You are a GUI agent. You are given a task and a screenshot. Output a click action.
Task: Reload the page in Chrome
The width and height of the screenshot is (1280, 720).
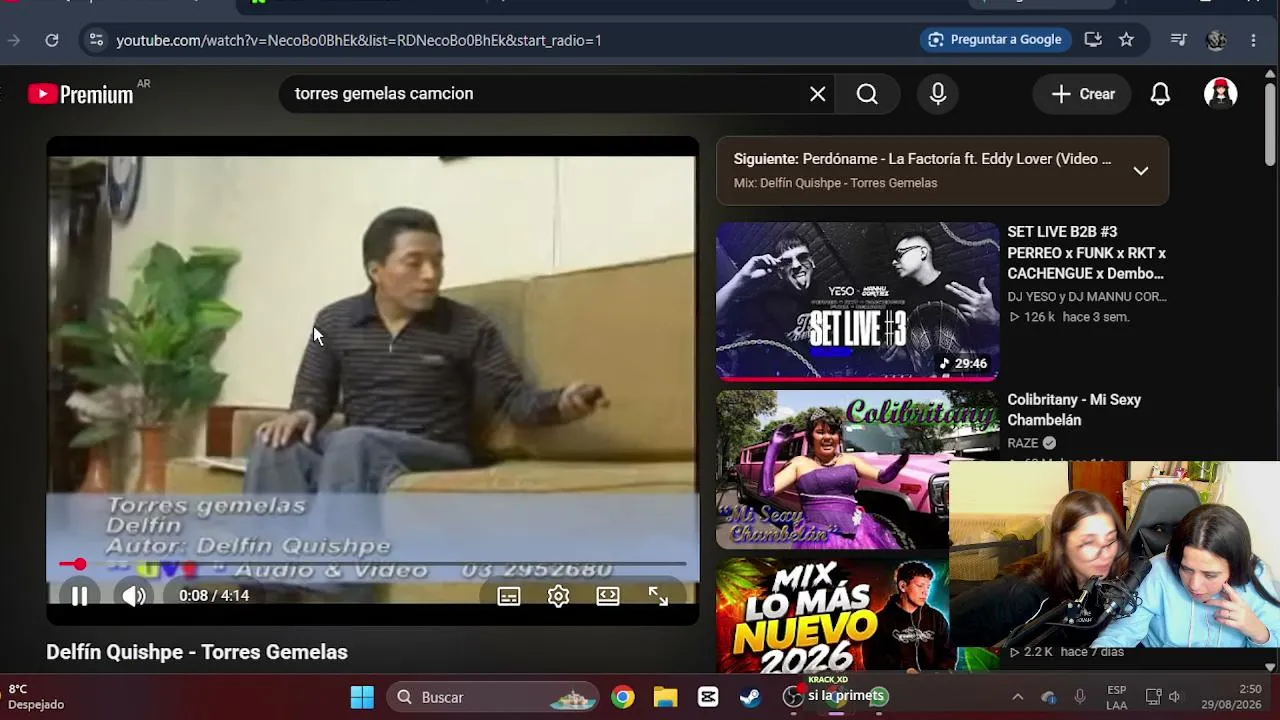pyautogui.click(x=52, y=40)
